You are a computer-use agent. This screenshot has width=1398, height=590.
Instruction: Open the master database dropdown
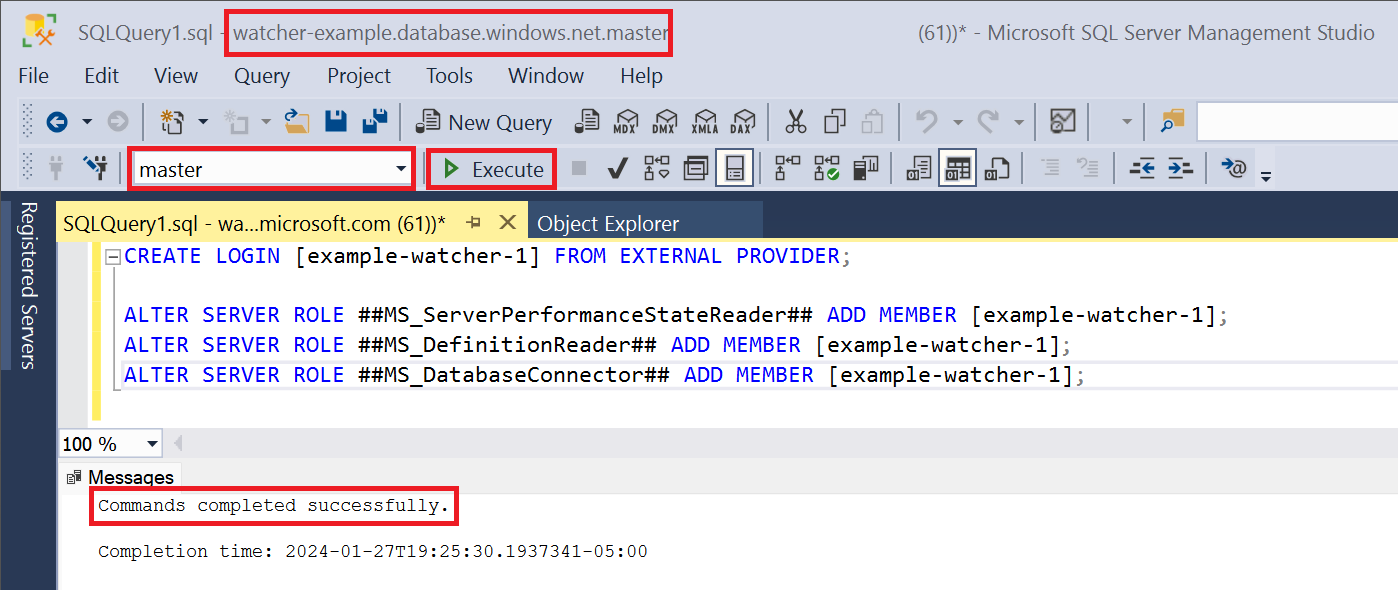[x=403, y=168]
